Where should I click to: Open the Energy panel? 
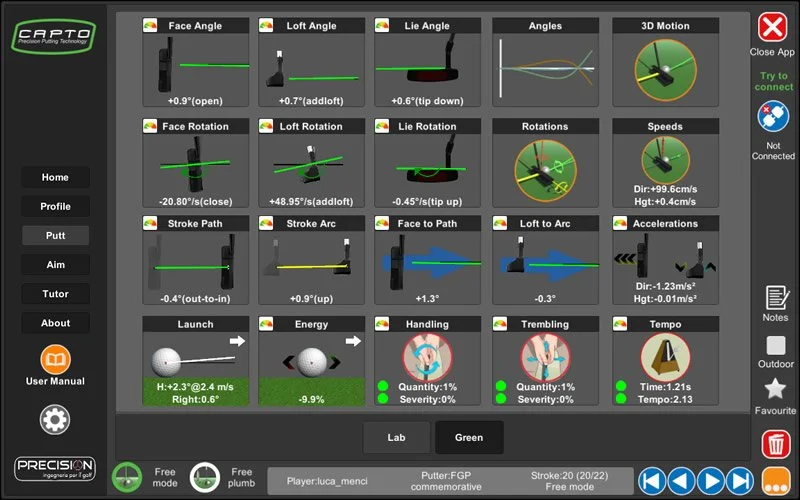click(311, 361)
